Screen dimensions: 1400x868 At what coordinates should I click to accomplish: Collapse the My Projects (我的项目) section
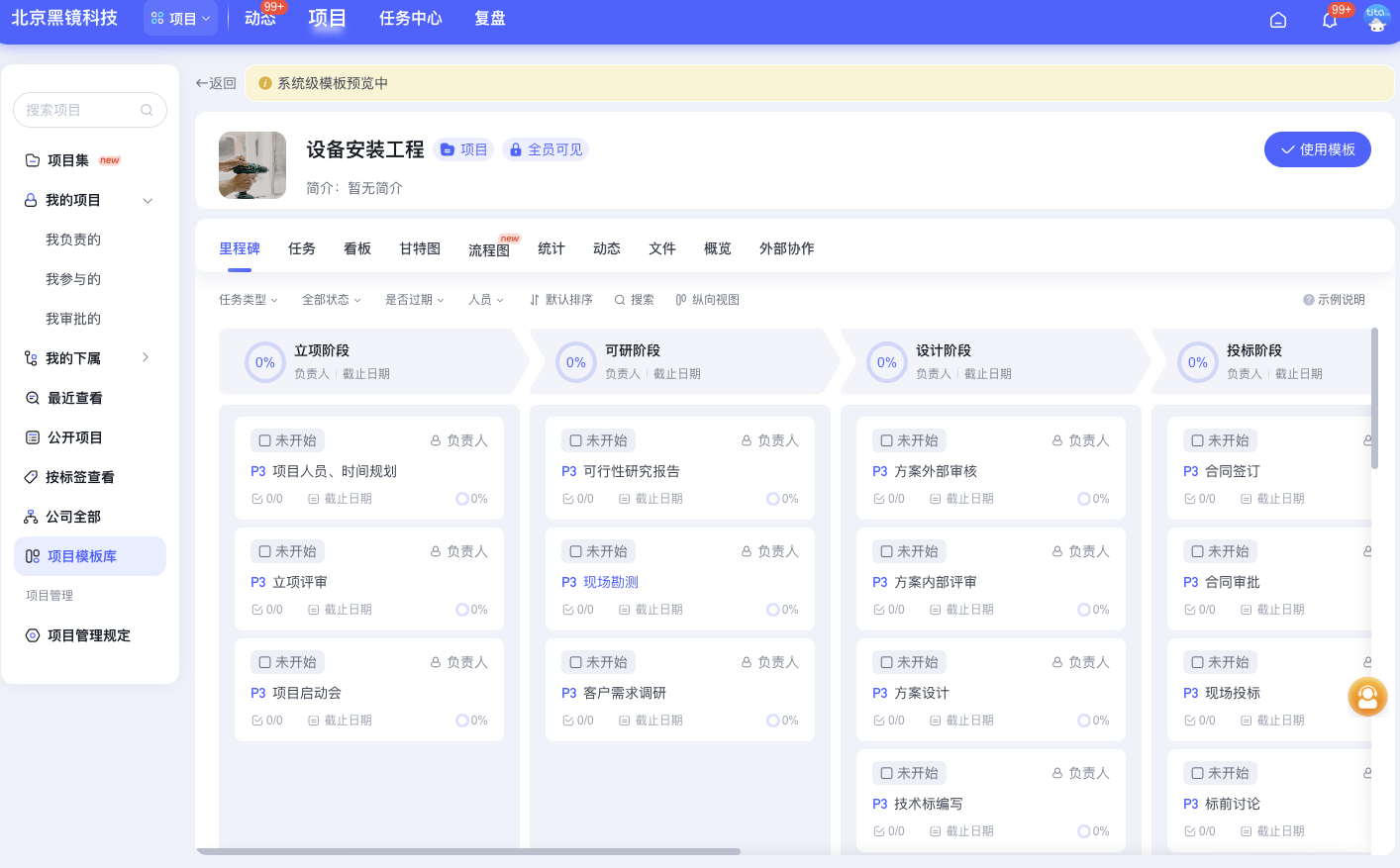click(148, 200)
